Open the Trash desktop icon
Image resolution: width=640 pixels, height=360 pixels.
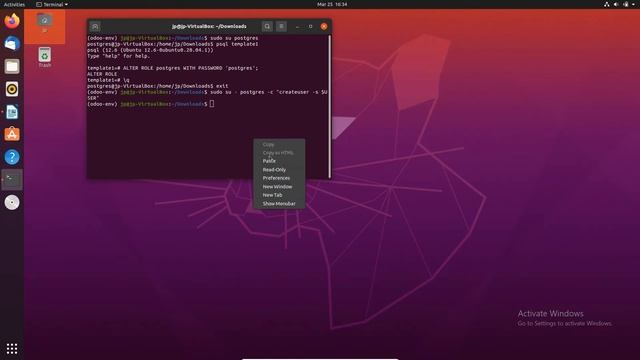click(x=44, y=57)
